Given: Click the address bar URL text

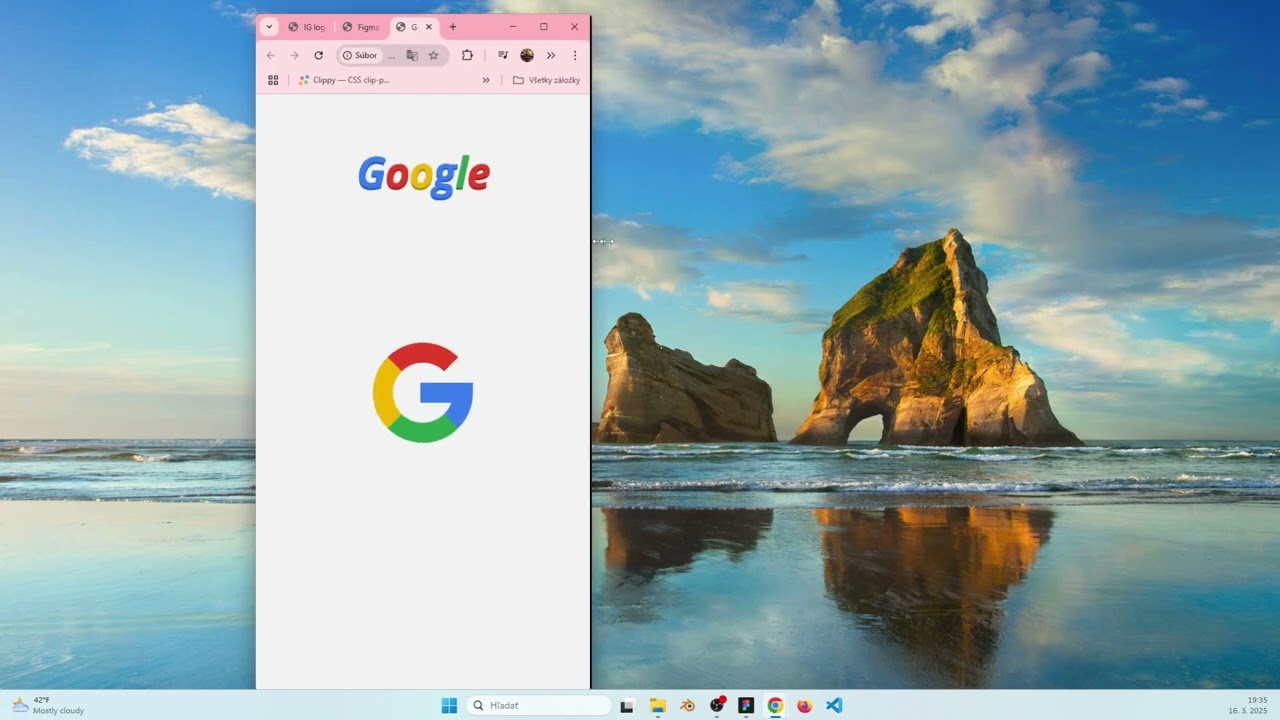Looking at the screenshot, I should click(391, 55).
